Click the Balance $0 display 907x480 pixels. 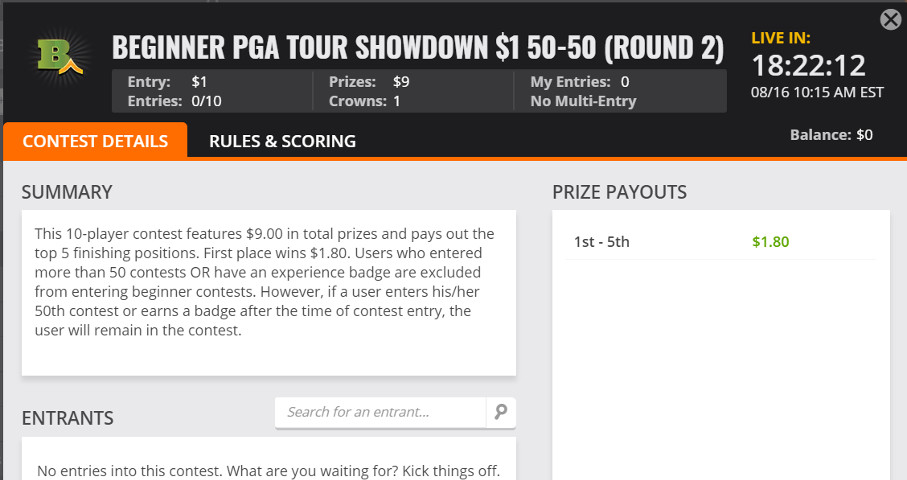[831, 135]
